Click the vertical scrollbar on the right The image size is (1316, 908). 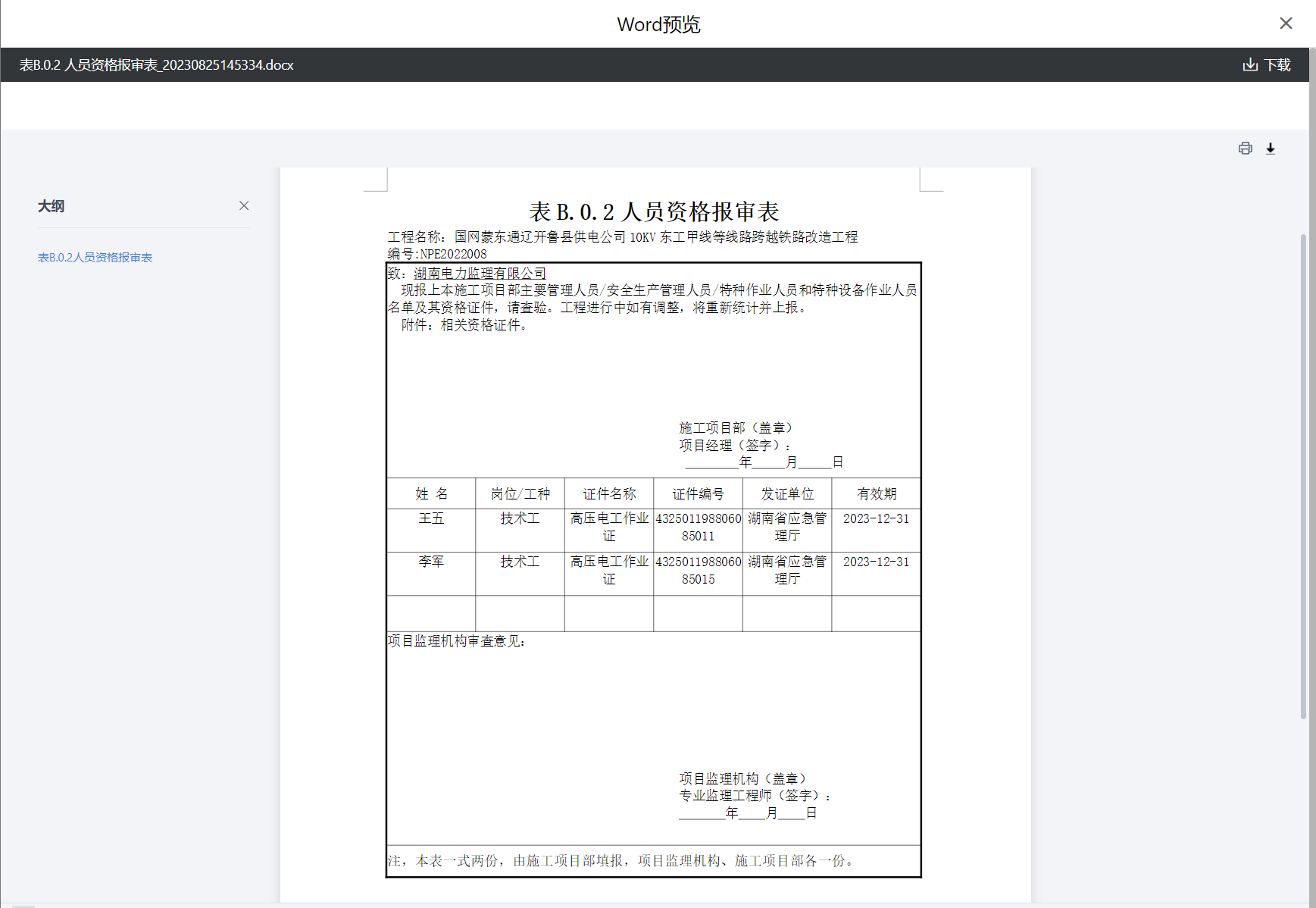1303,476
